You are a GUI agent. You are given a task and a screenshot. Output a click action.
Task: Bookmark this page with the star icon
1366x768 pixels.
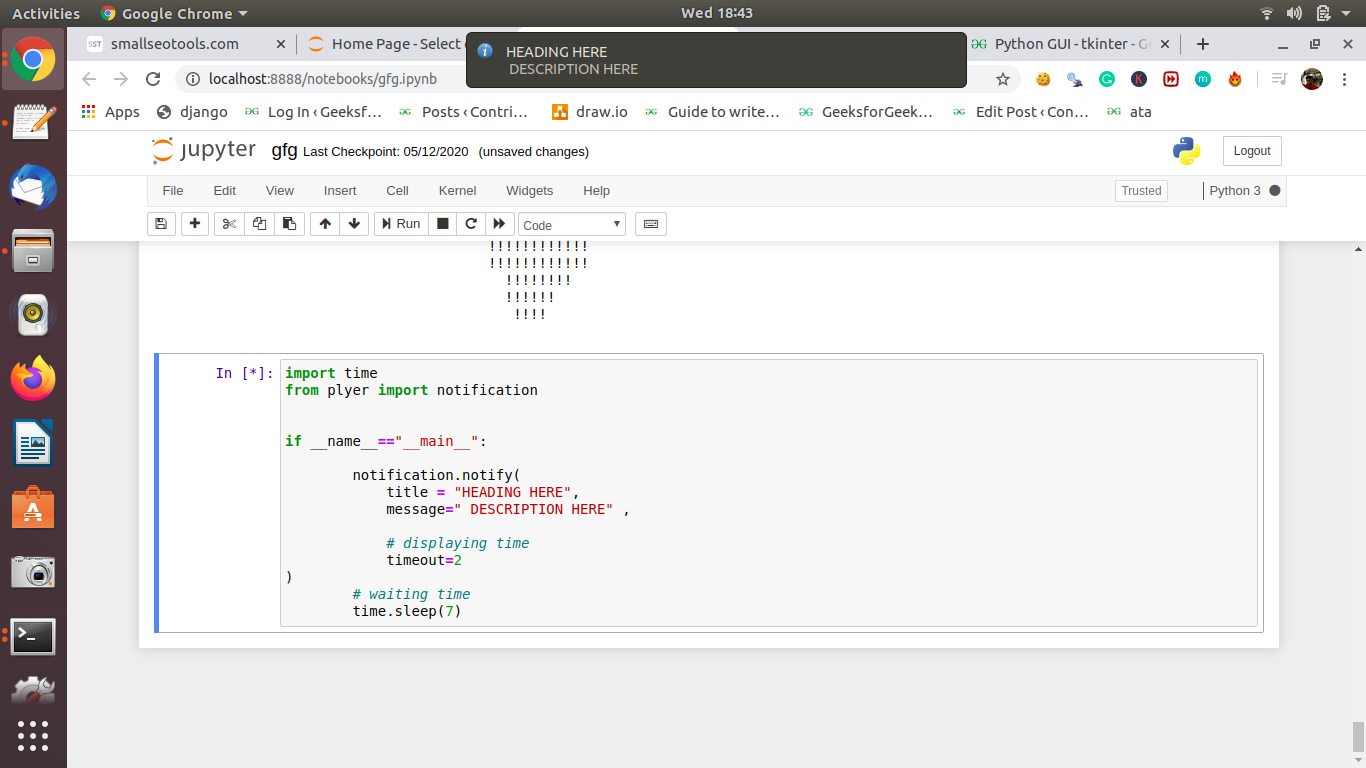(x=1002, y=79)
